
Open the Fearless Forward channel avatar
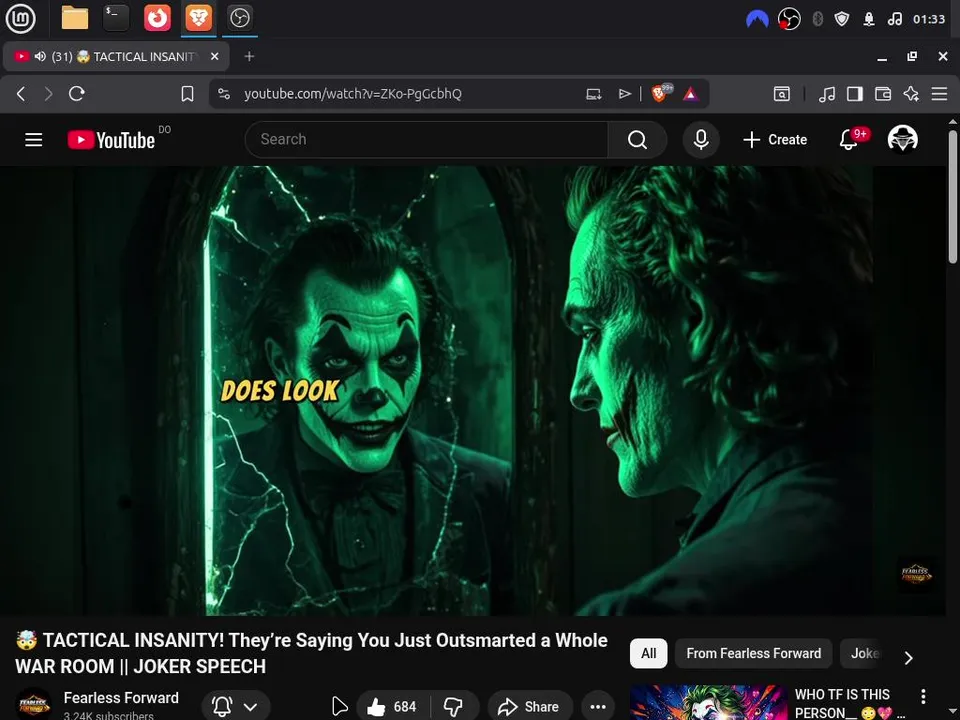click(x=34, y=705)
